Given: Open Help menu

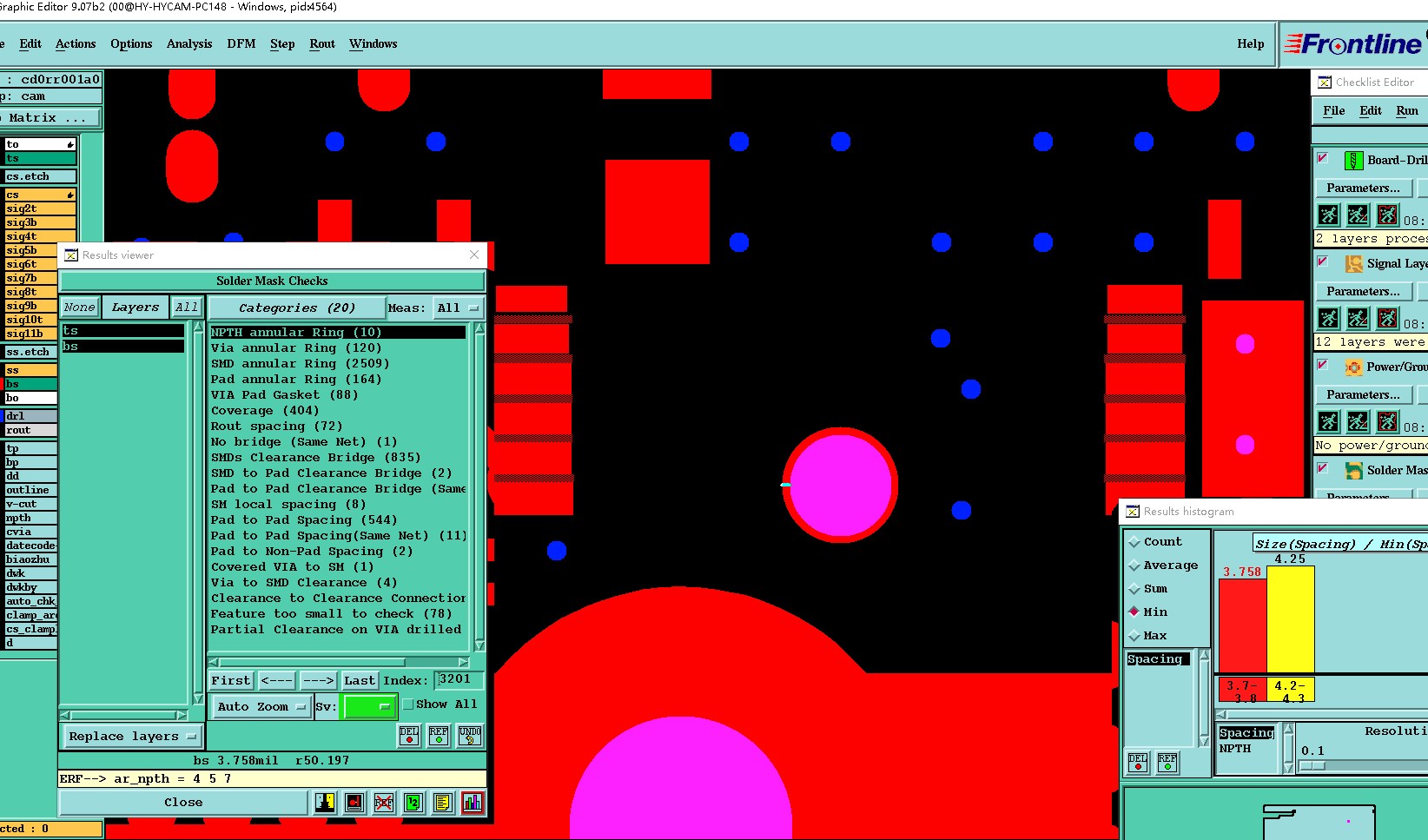Looking at the screenshot, I should 1251,43.
